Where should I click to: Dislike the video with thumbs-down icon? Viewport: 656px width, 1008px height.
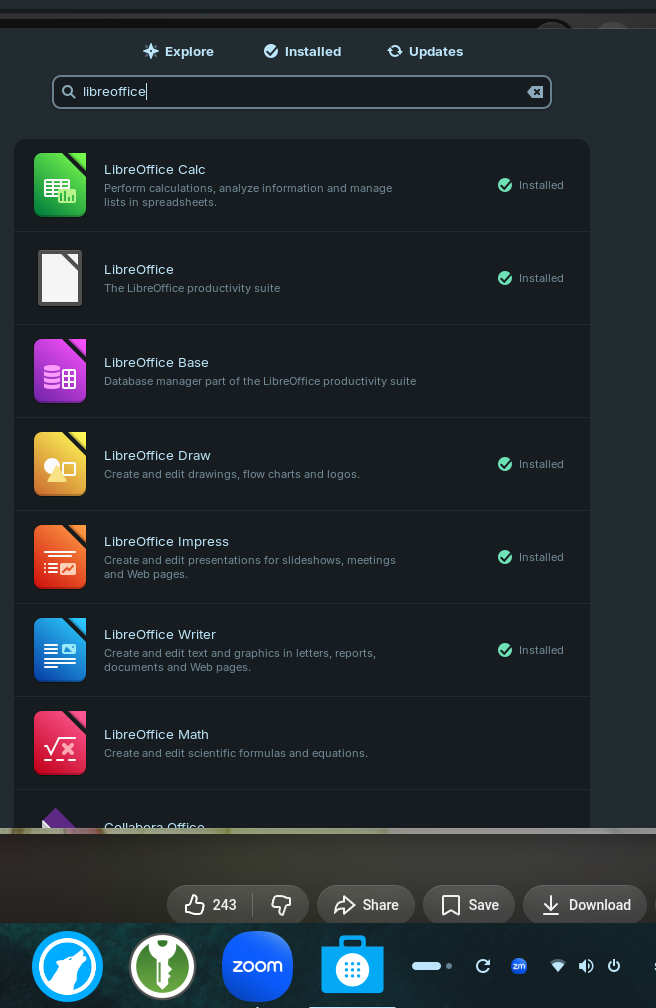(281, 904)
